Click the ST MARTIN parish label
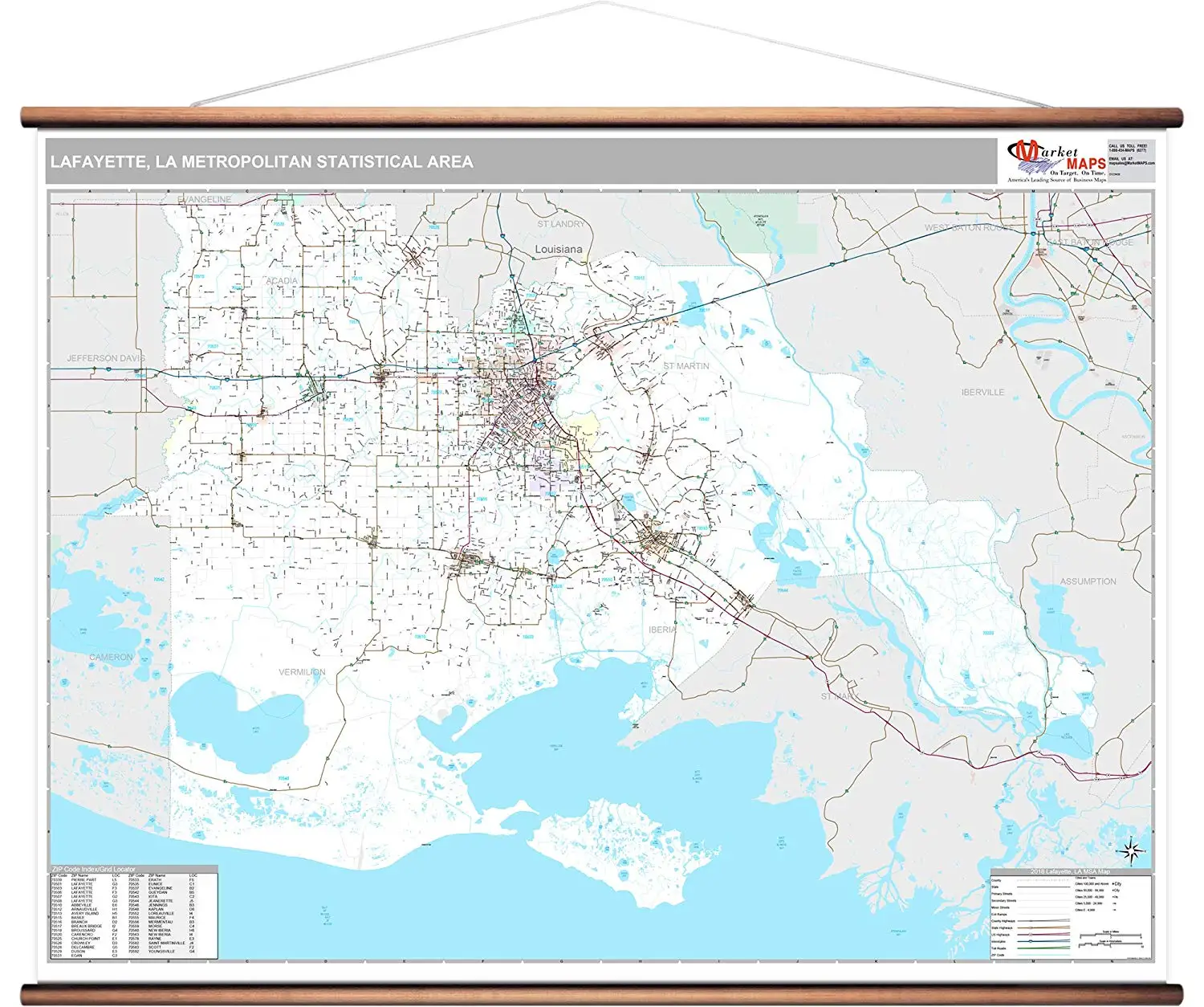The width and height of the screenshot is (1204, 1007). pyautogui.click(x=685, y=366)
